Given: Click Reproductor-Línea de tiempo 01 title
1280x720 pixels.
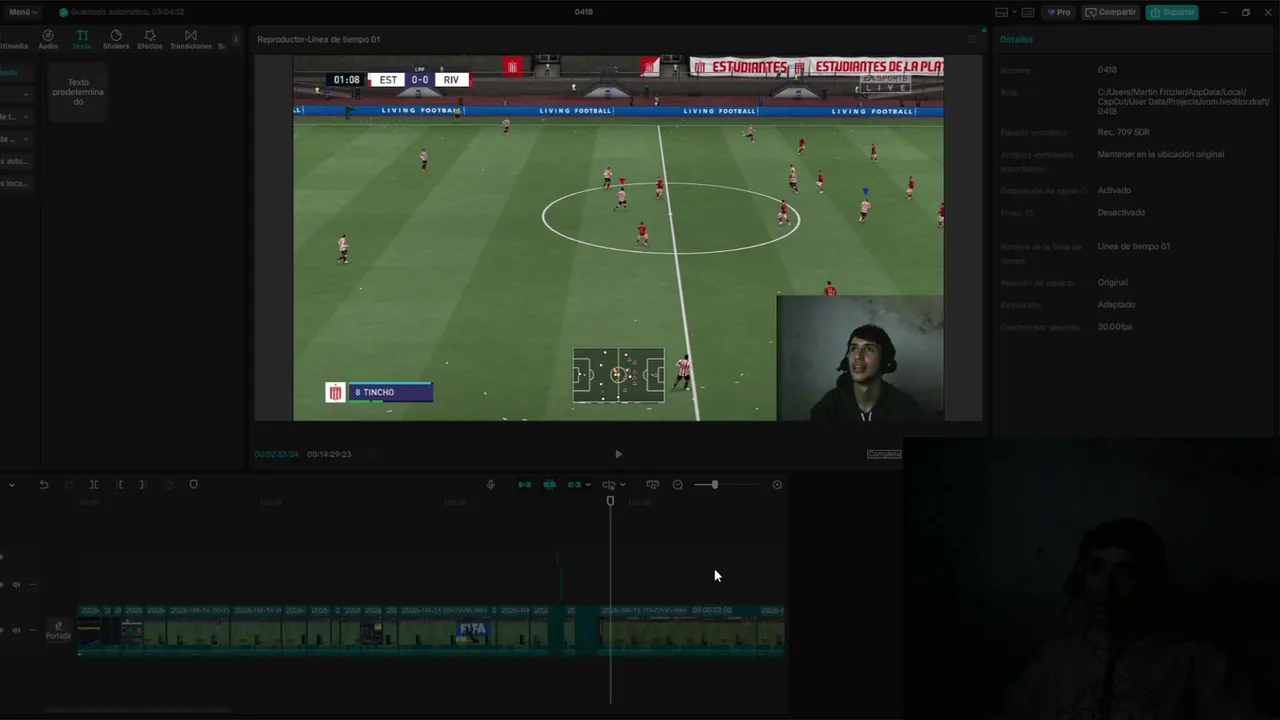Looking at the screenshot, I should 318,39.
